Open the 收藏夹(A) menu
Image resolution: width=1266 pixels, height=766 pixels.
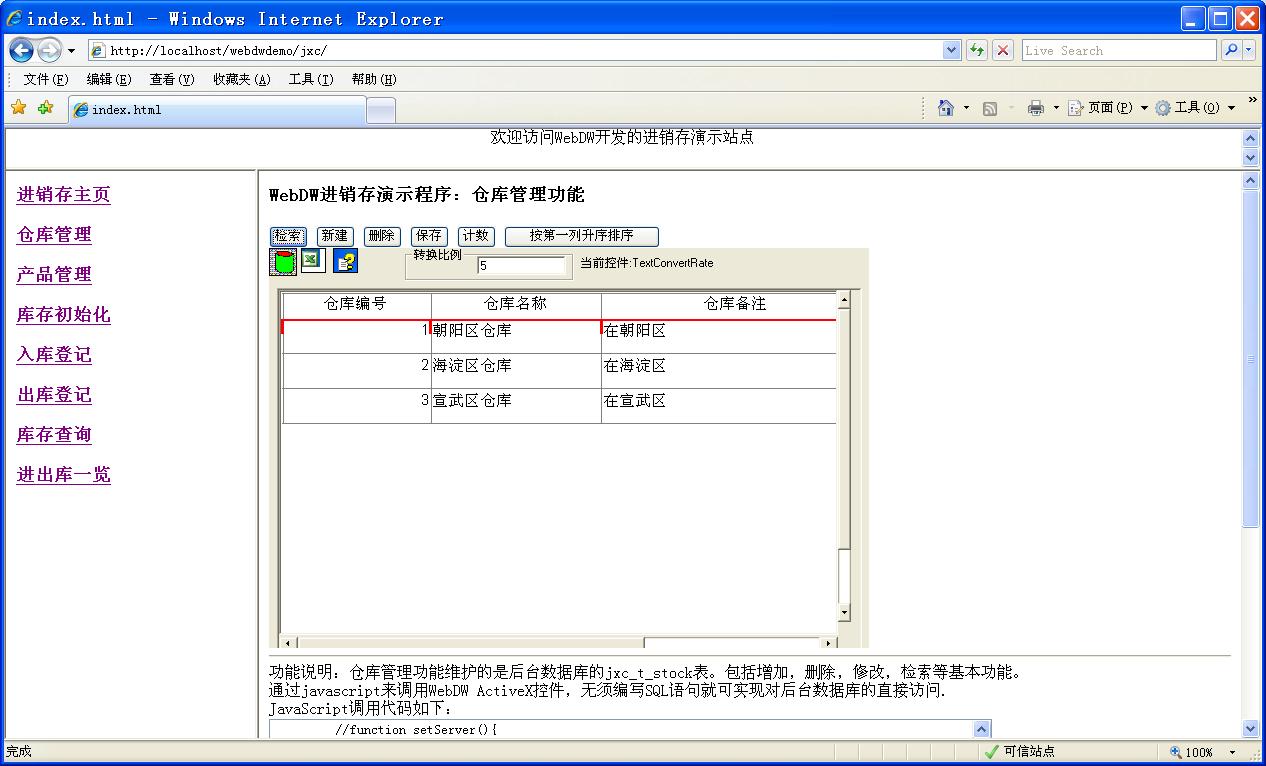coord(242,79)
